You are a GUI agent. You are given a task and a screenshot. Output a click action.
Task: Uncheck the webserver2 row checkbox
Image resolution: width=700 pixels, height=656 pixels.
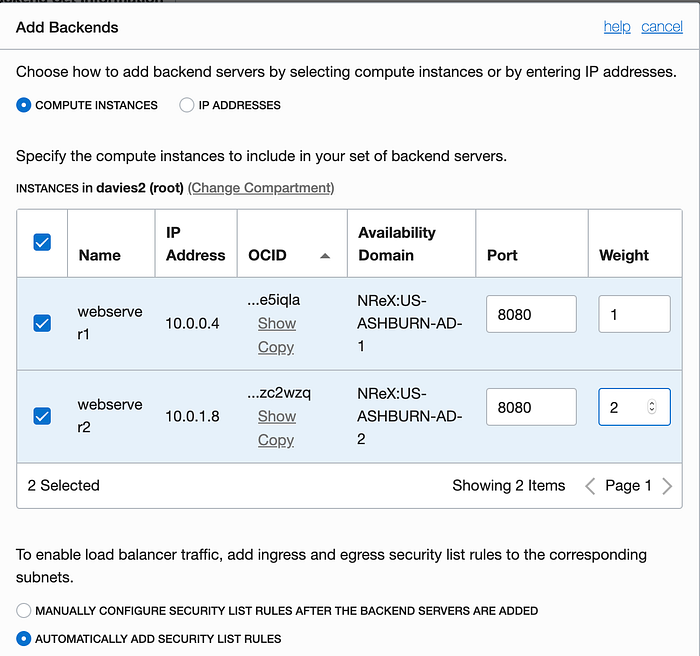(42, 416)
